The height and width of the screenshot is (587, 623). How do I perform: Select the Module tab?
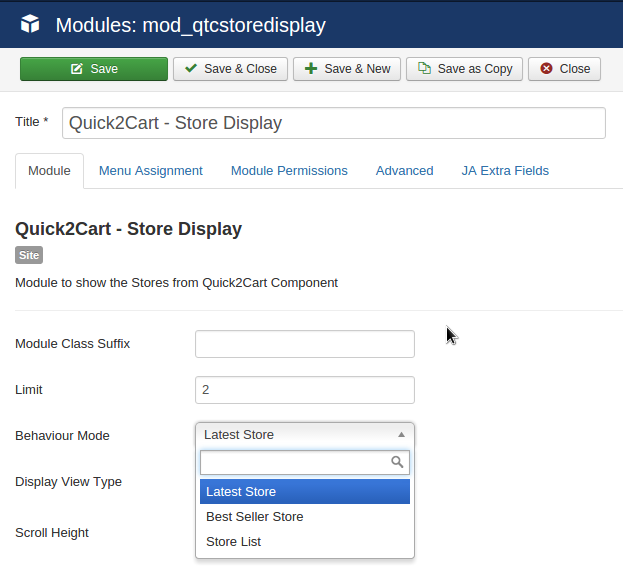coord(49,171)
